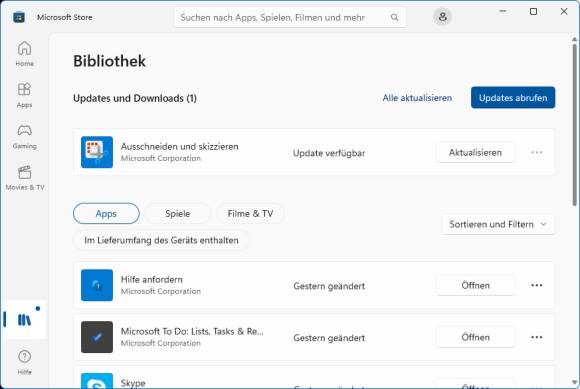Open the Home section in sidebar
Image resolution: width=580 pixels, height=389 pixels.
(x=24, y=54)
